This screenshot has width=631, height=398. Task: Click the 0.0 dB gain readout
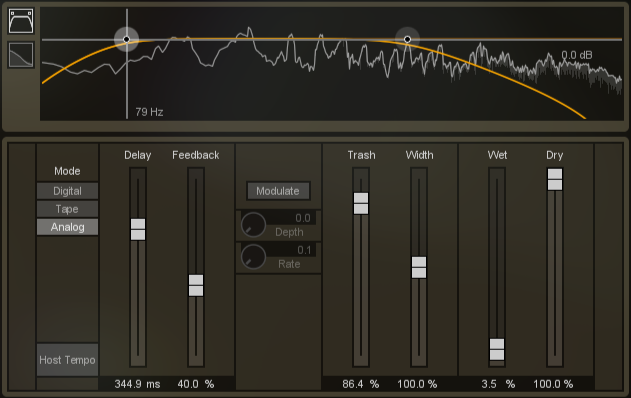[x=577, y=55]
